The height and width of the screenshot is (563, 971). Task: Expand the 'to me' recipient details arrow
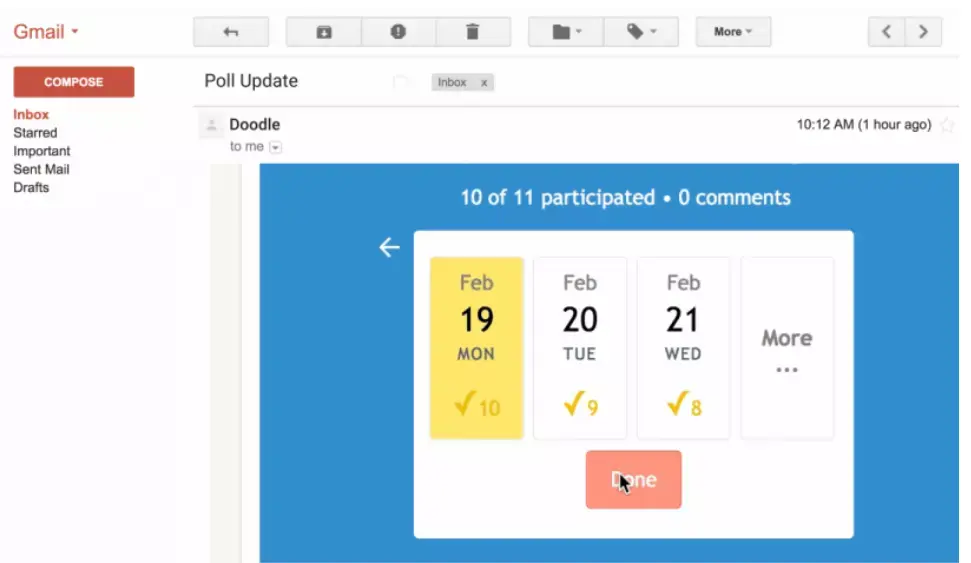pos(276,147)
